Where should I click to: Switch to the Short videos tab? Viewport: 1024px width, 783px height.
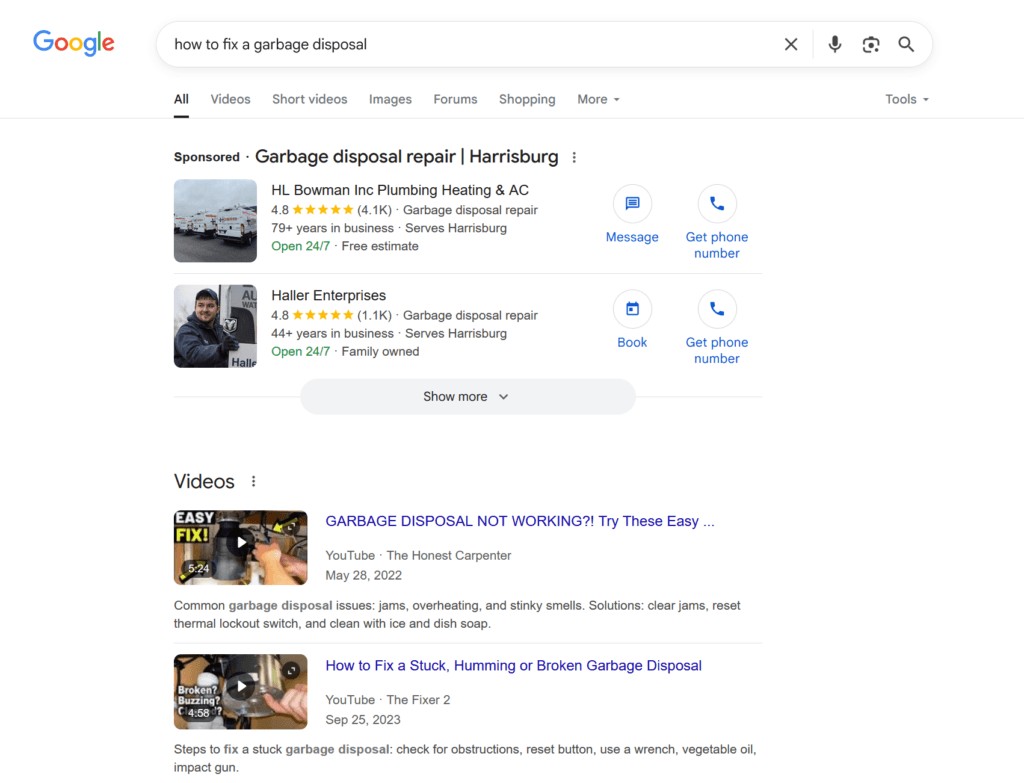[310, 99]
